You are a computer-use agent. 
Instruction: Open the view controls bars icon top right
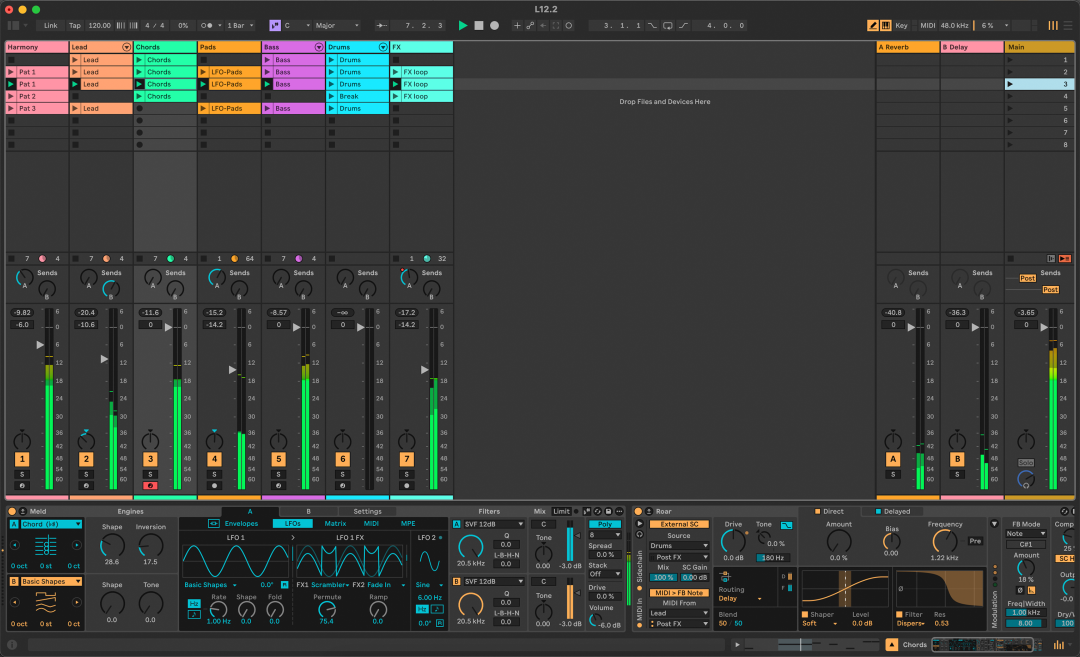pyautogui.click(x=1053, y=25)
